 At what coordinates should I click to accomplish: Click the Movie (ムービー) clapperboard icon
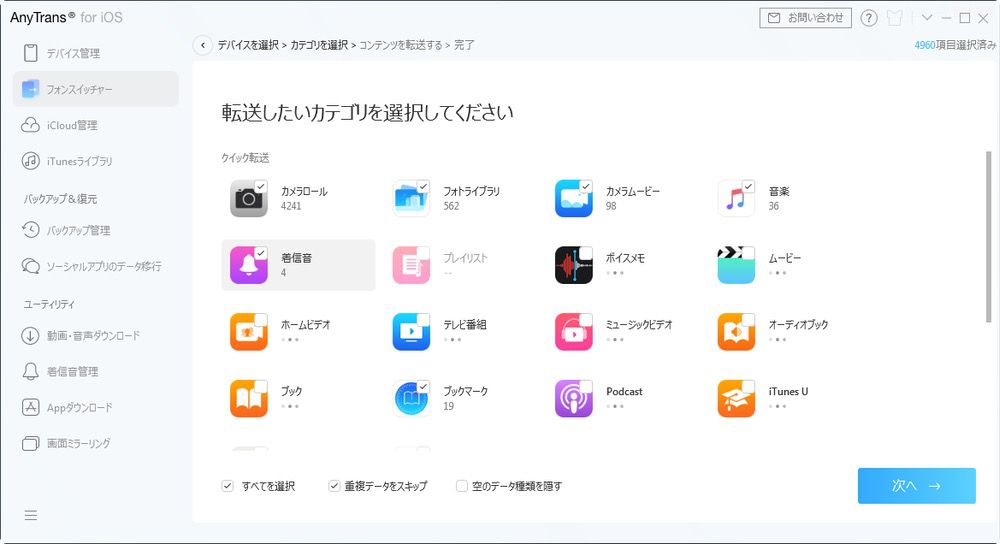pos(736,265)
